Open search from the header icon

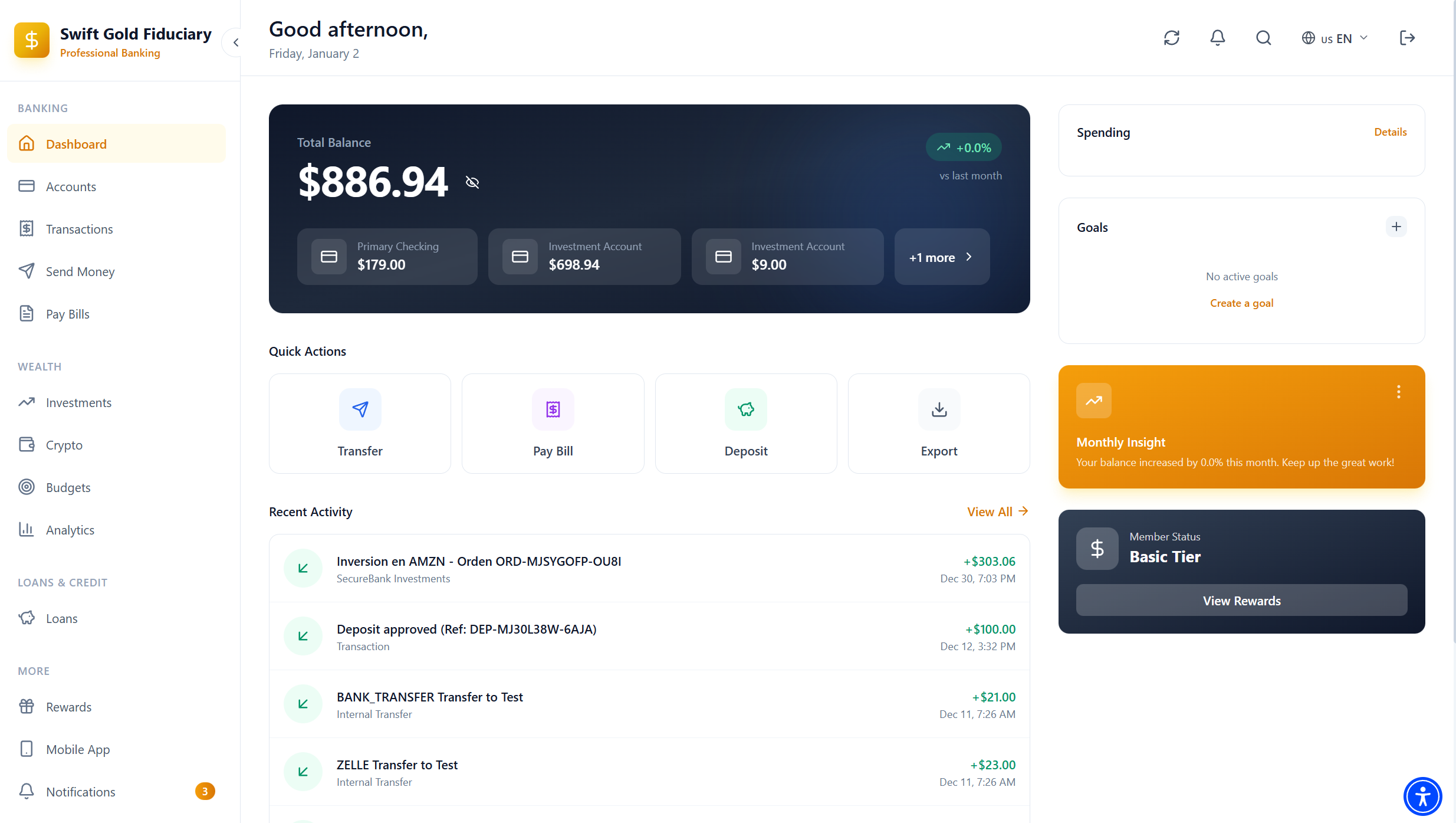pyautogui.click(x=1263, y=37)
